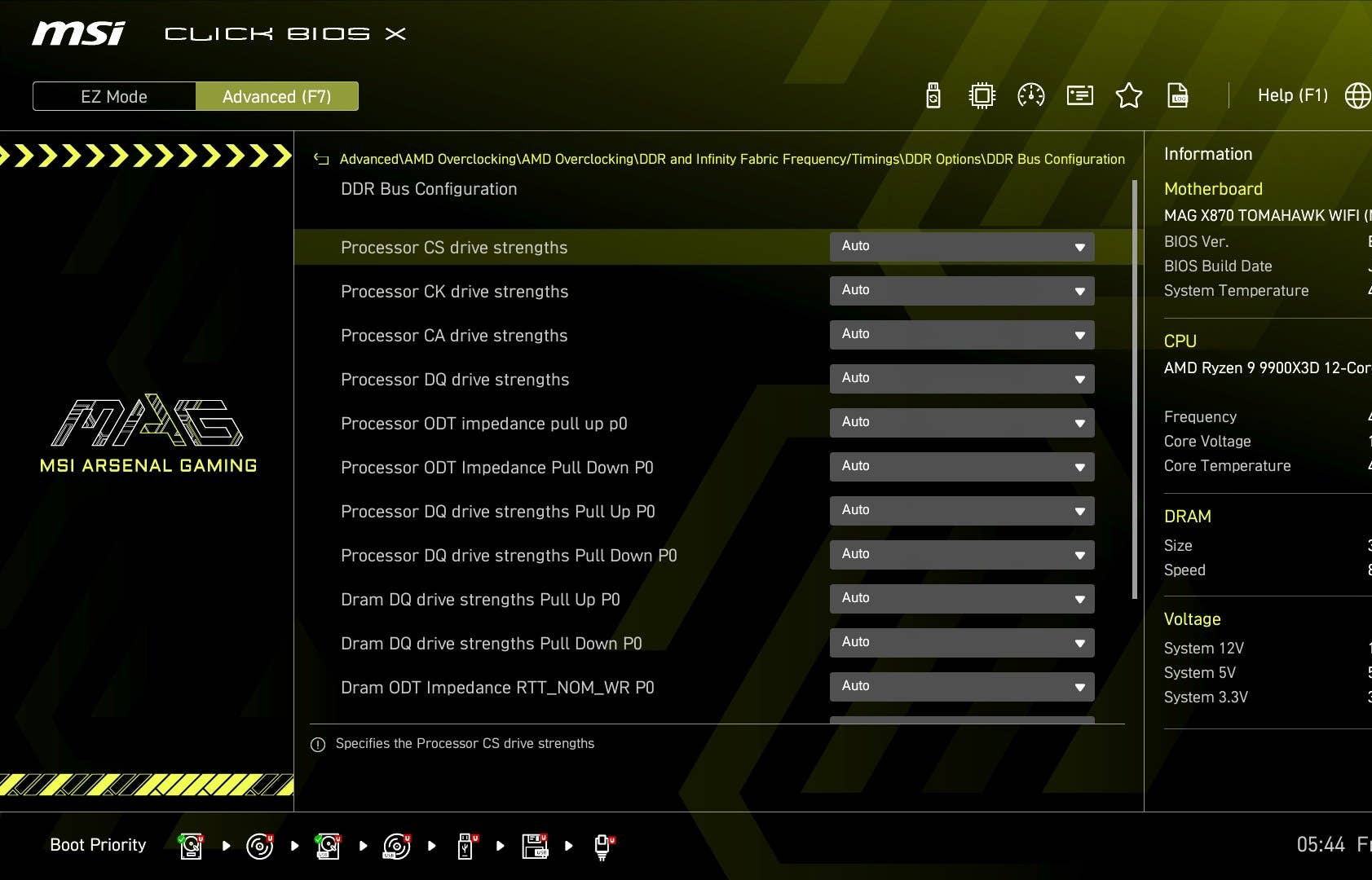
Task: Open the USB flash BIOS update tool icon
Action: click(933, 95)
